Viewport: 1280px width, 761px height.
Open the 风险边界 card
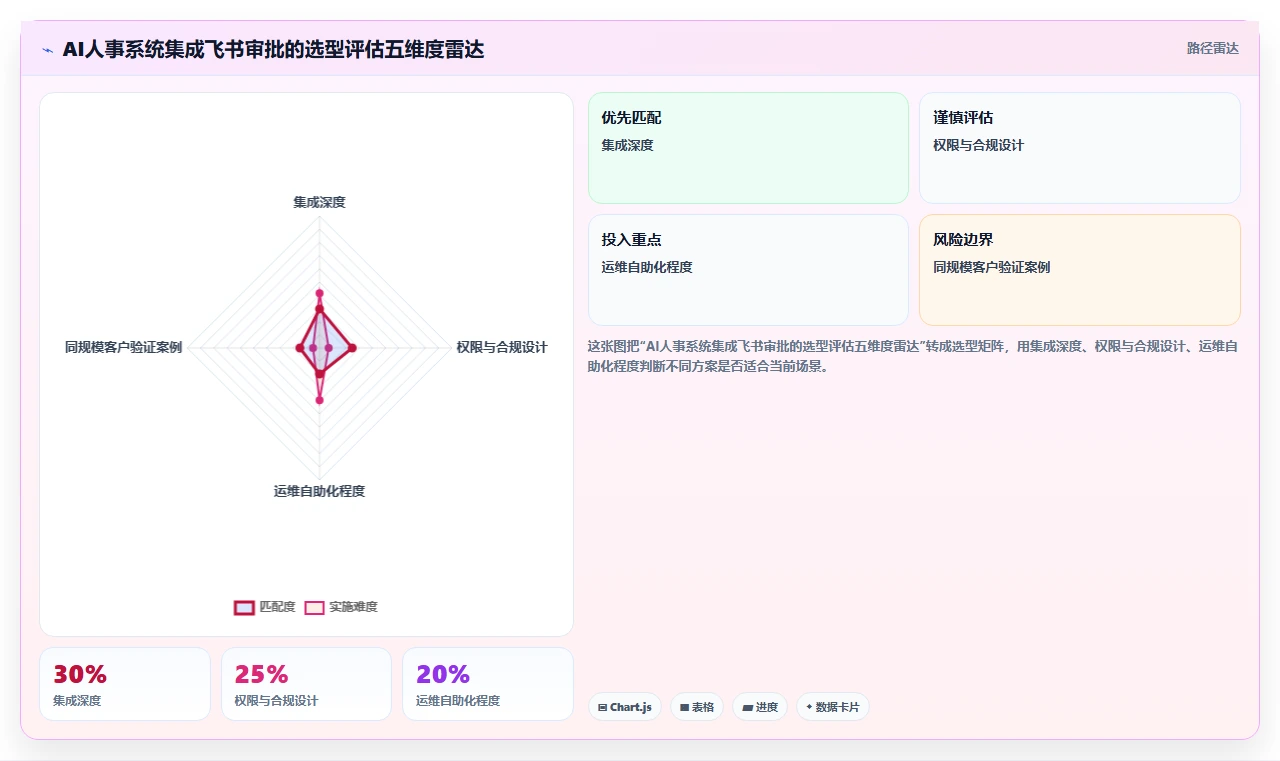1080,270
